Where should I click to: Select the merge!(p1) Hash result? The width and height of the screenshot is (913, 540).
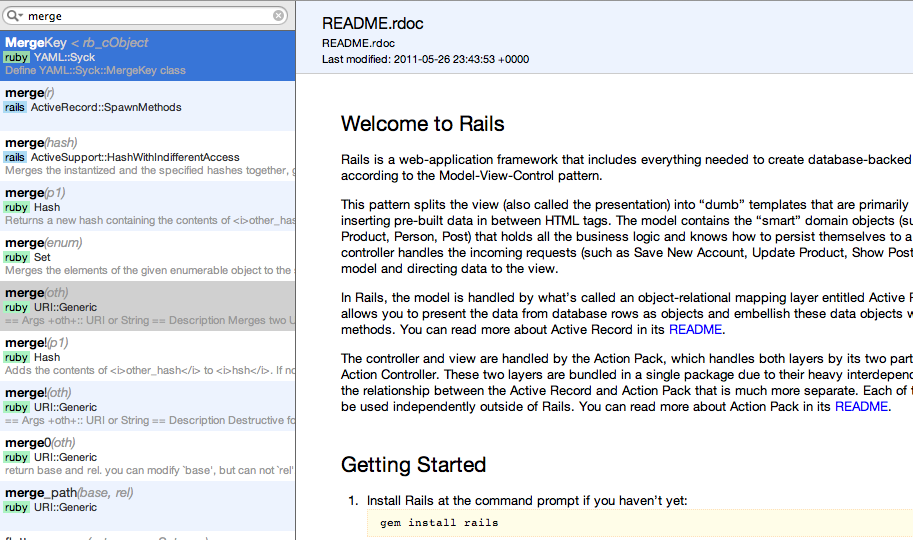(147, 357)
